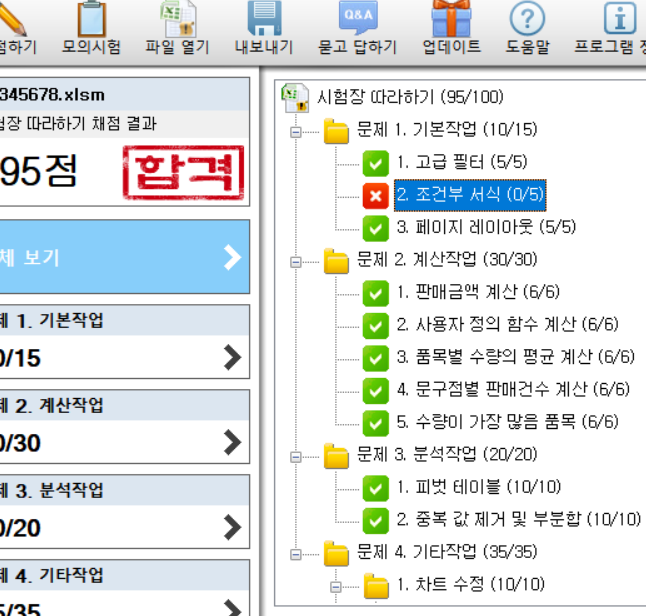
Task: Click the 업데이트 gift box icon
Action: 451,18
